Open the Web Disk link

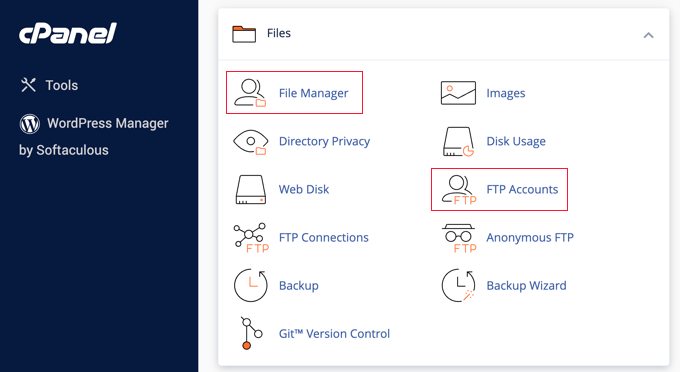click(304, 189)
